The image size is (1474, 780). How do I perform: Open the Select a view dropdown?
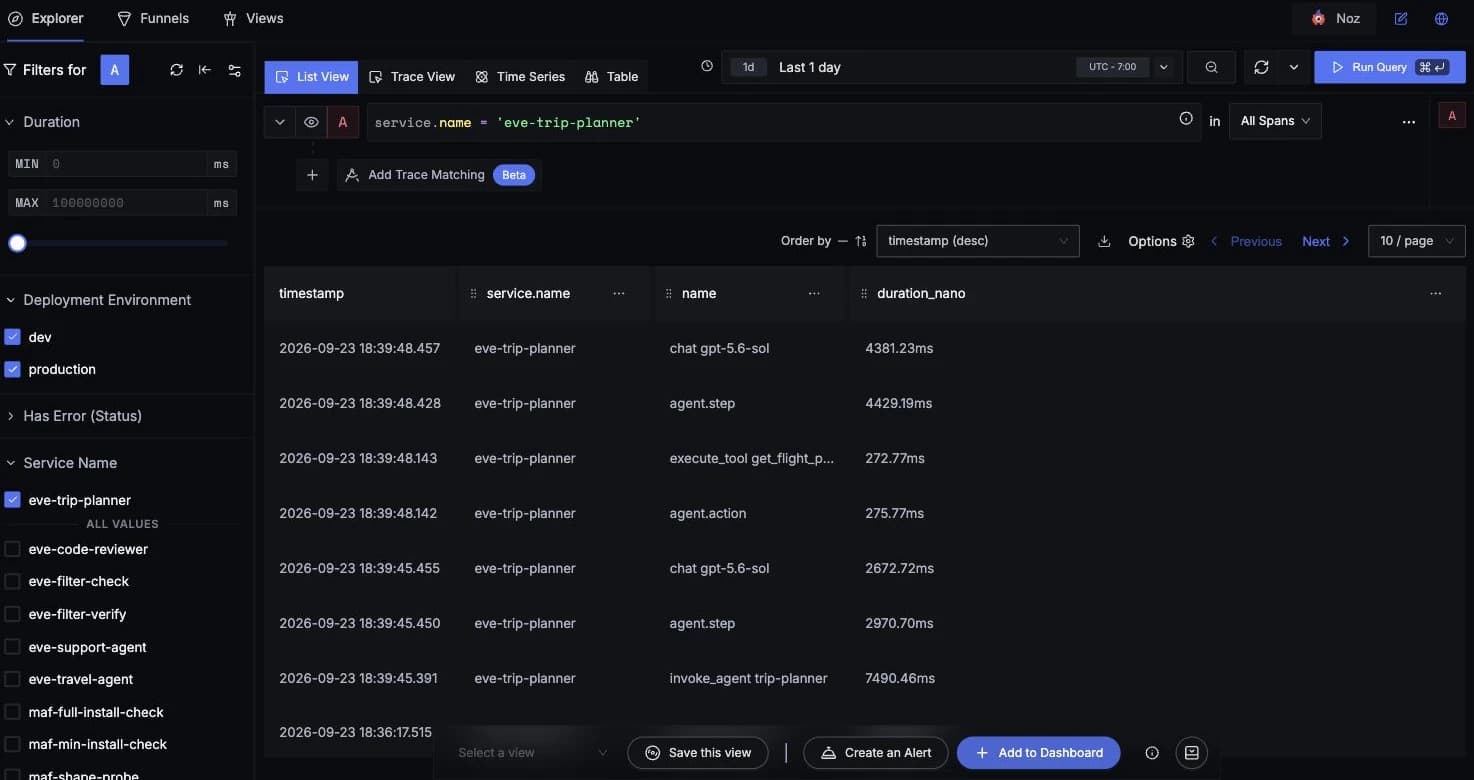coord(532,753)
